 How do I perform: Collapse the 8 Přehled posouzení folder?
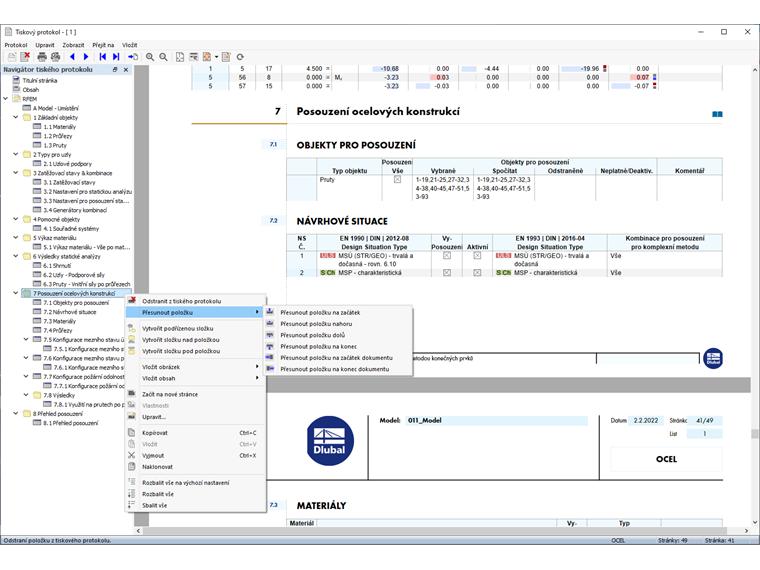16,413
